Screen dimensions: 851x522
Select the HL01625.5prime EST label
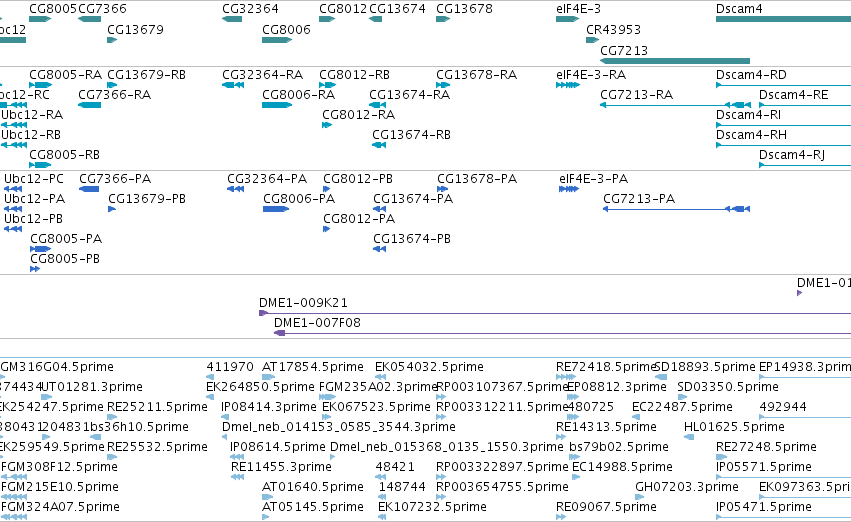(734, 427)
